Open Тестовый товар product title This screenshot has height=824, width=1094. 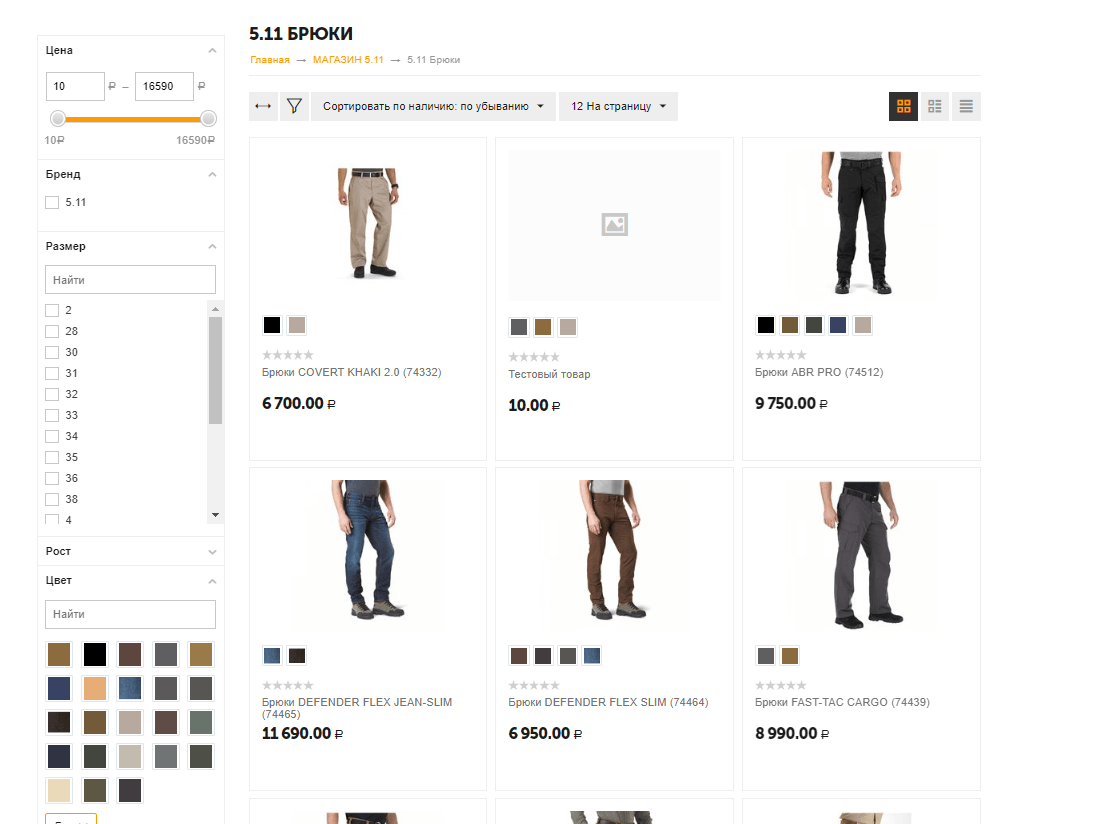click(549, 375)
